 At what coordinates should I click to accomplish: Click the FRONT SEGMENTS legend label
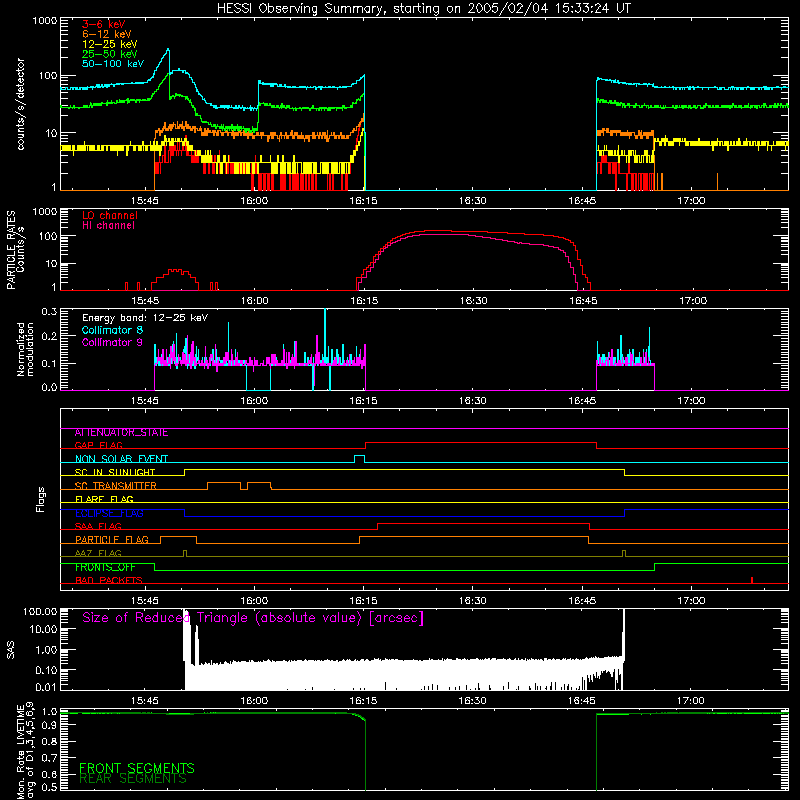pyautogui.click(x=137, y=768)
